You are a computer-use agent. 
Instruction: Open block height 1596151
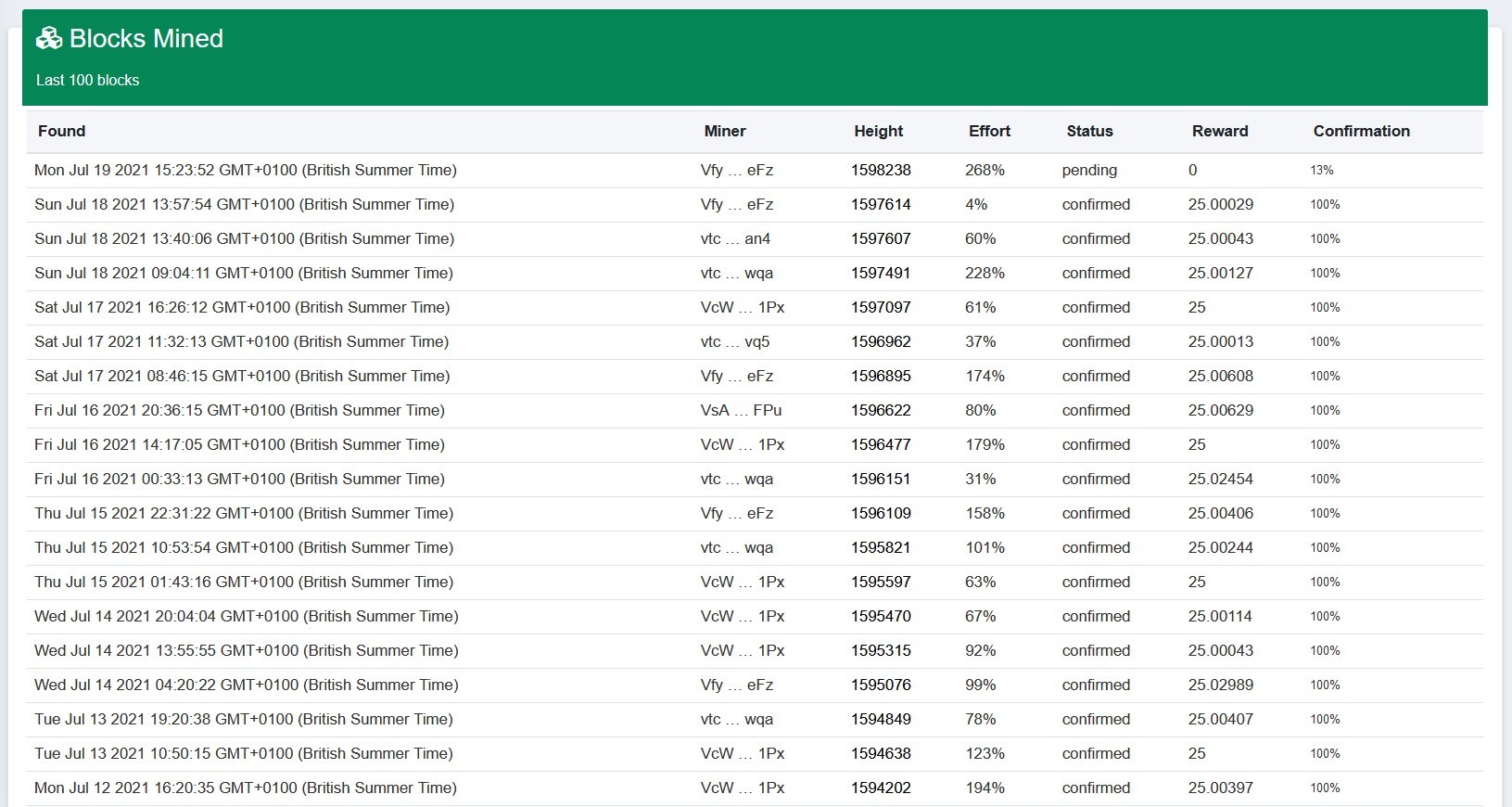pos(881,479)
